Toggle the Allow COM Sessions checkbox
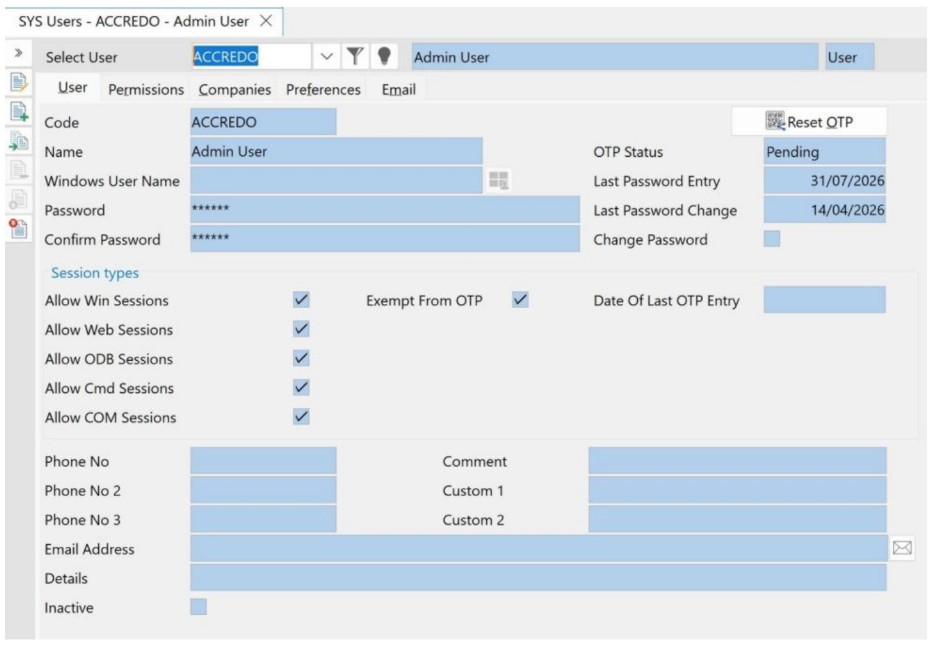Image resolution: width=933 pixels, height=645 pixels. click(301, 417)
